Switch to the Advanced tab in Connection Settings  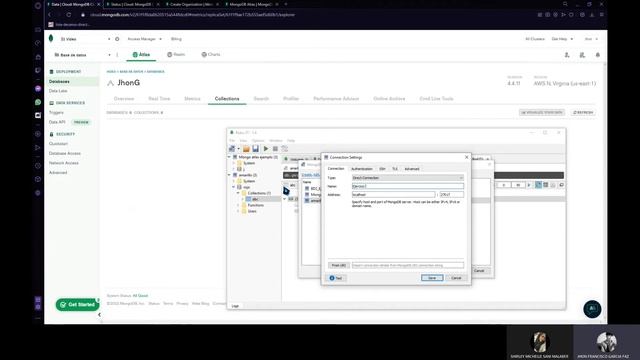point(411,169)
